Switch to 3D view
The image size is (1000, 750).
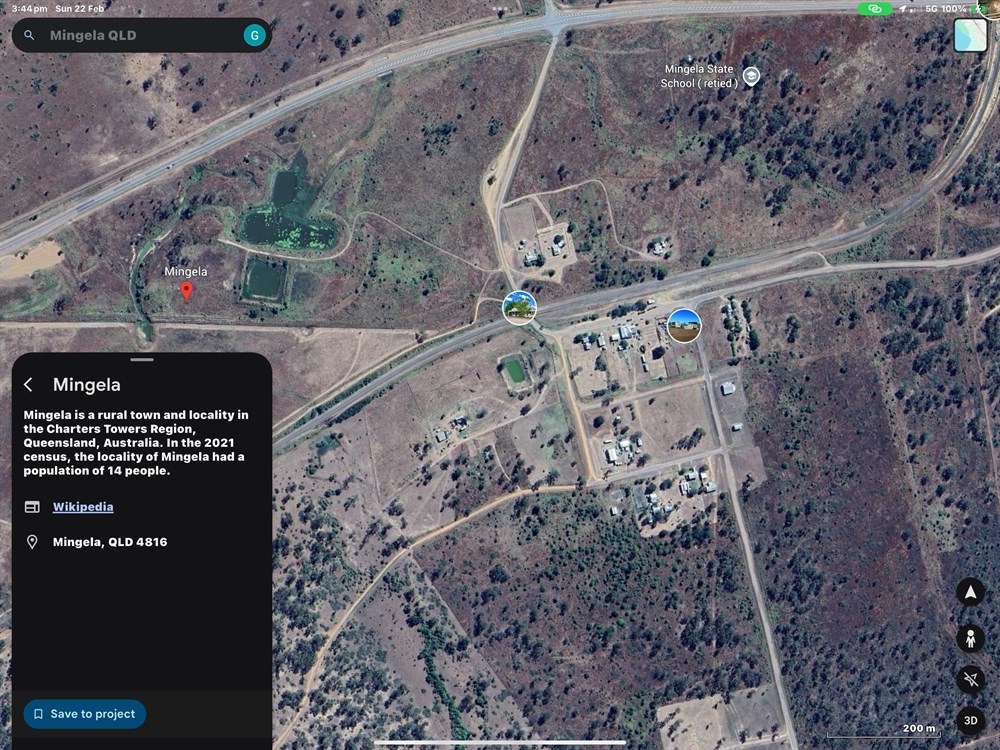coord(970,721)
